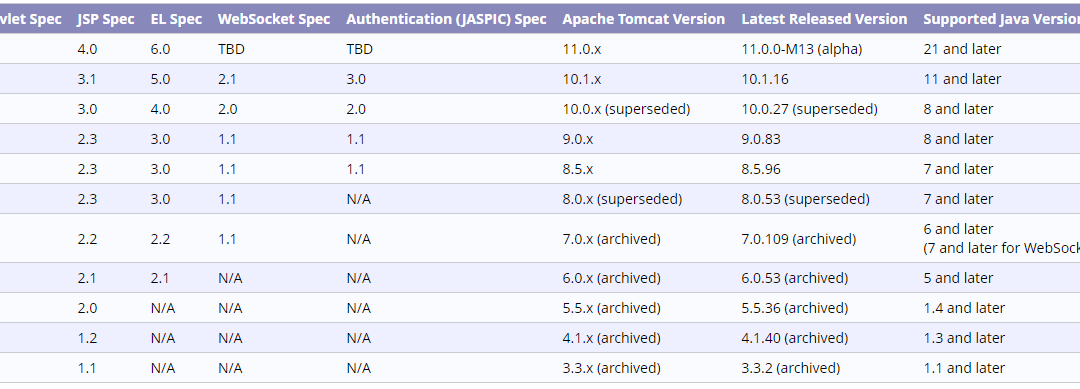The image size is (1080, 389).
Task: Click the 9.0.83 latest release cell
Action: pyautogui.click(x=761, y=139)
